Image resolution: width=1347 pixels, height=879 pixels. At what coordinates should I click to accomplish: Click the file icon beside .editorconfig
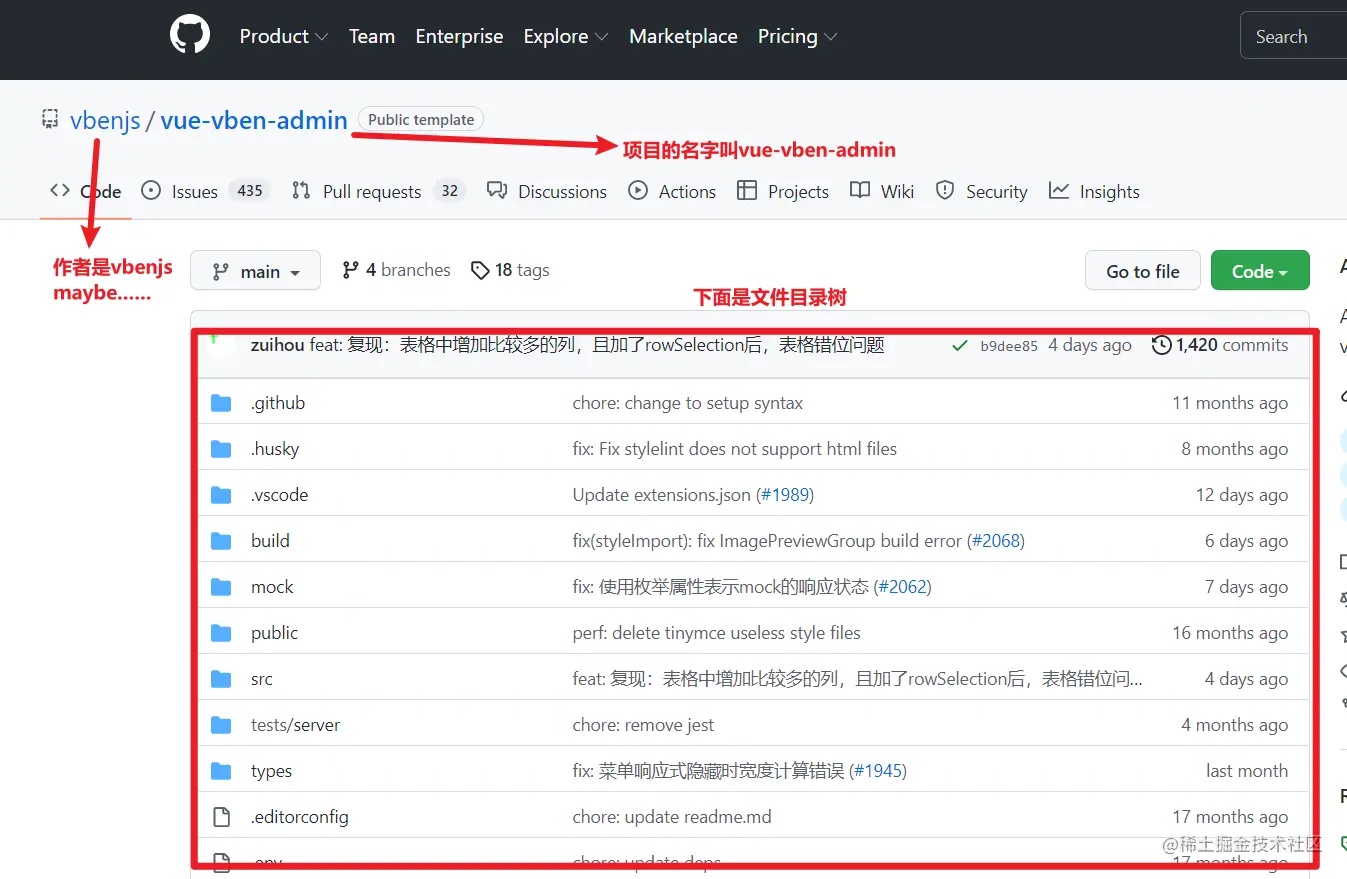tap(221, 817)
